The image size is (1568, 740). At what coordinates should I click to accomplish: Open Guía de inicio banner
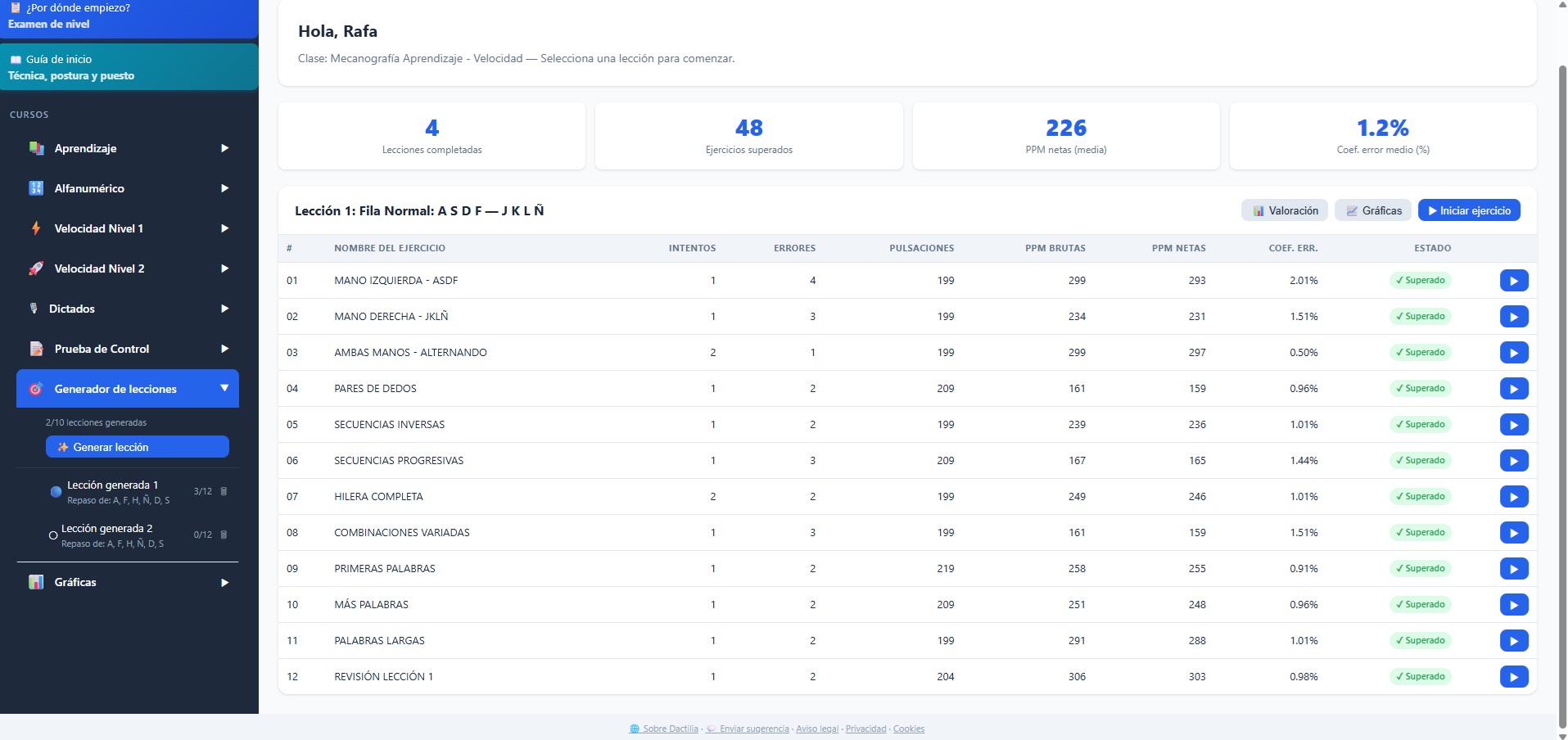tap(129, 67)
